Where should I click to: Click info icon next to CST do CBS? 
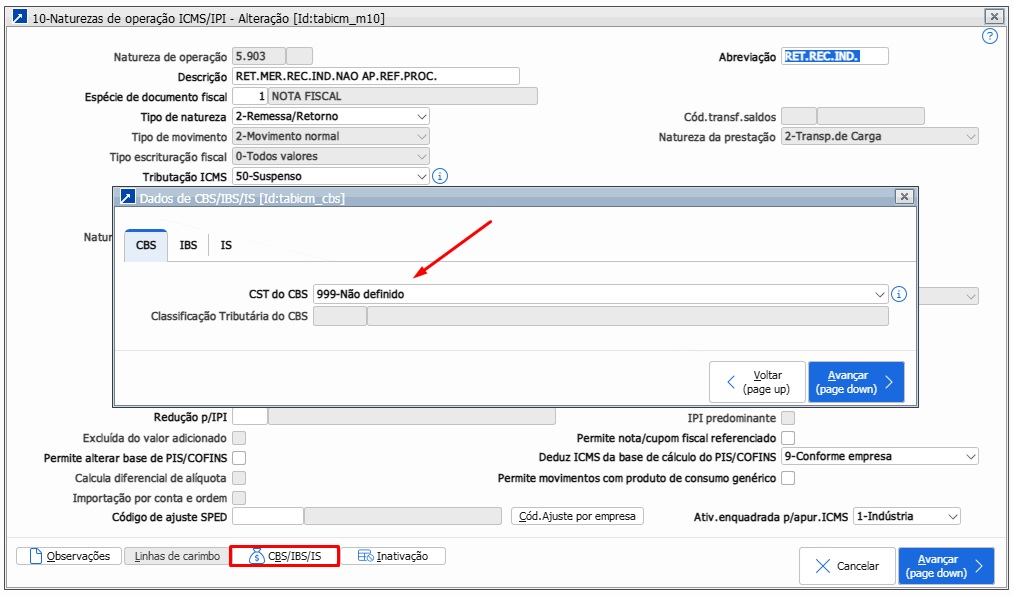click(x=898, y=294)
